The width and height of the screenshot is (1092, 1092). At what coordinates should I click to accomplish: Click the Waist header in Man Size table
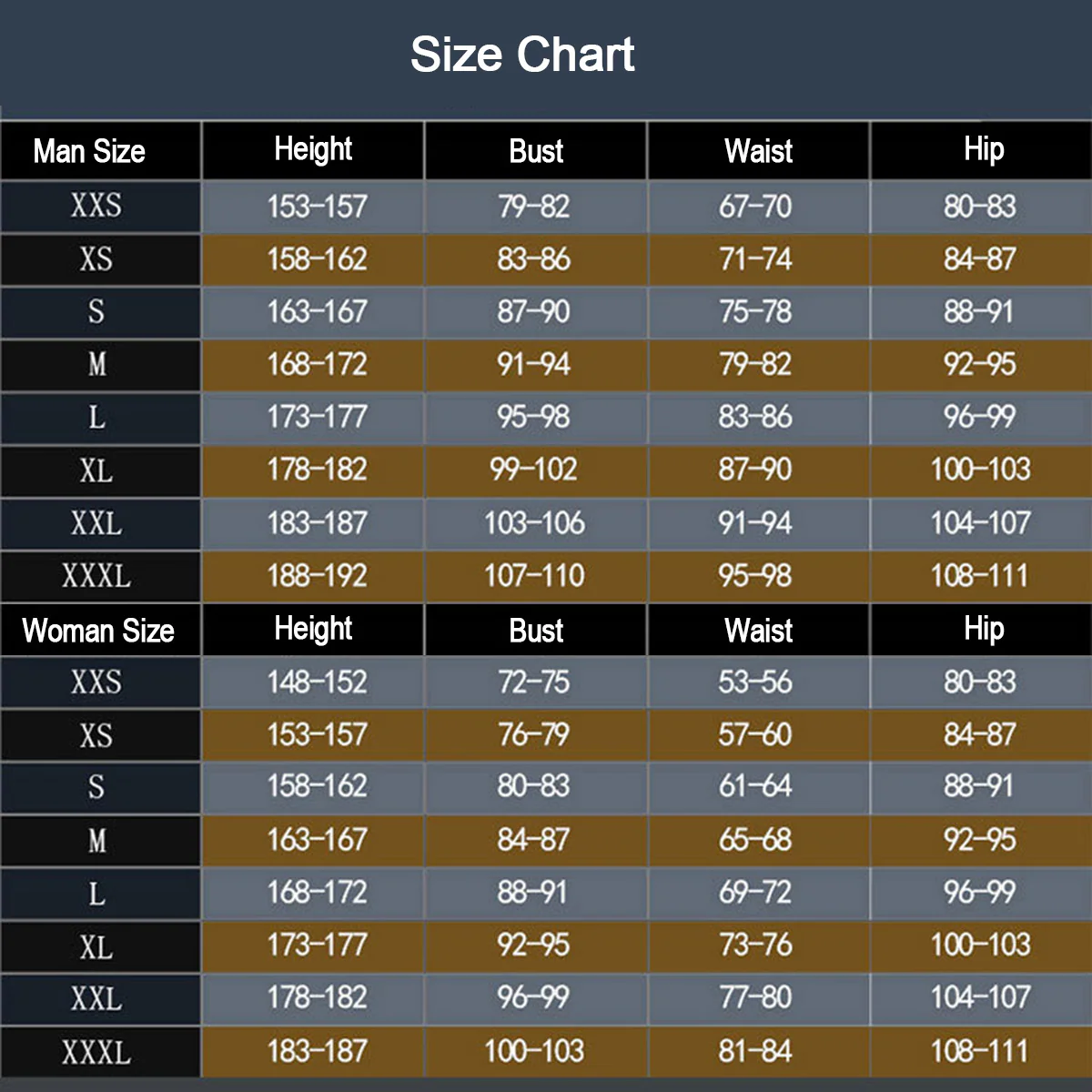click(x=758, y=151)
